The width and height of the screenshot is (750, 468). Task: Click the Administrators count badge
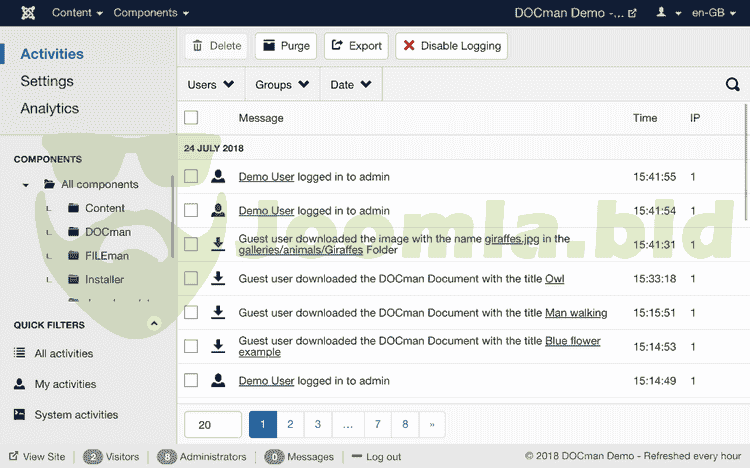point(167,457)
